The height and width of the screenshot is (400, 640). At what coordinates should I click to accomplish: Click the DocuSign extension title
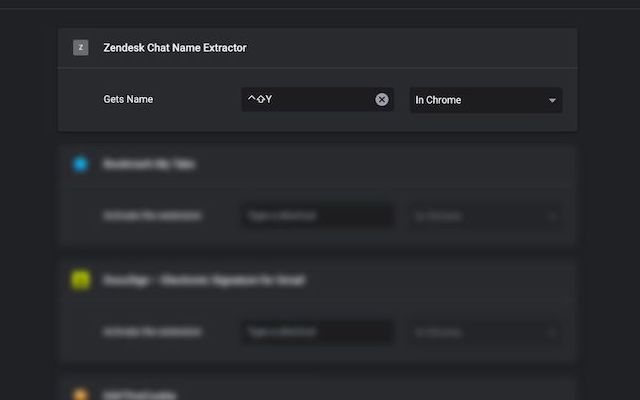coord(204,281)
